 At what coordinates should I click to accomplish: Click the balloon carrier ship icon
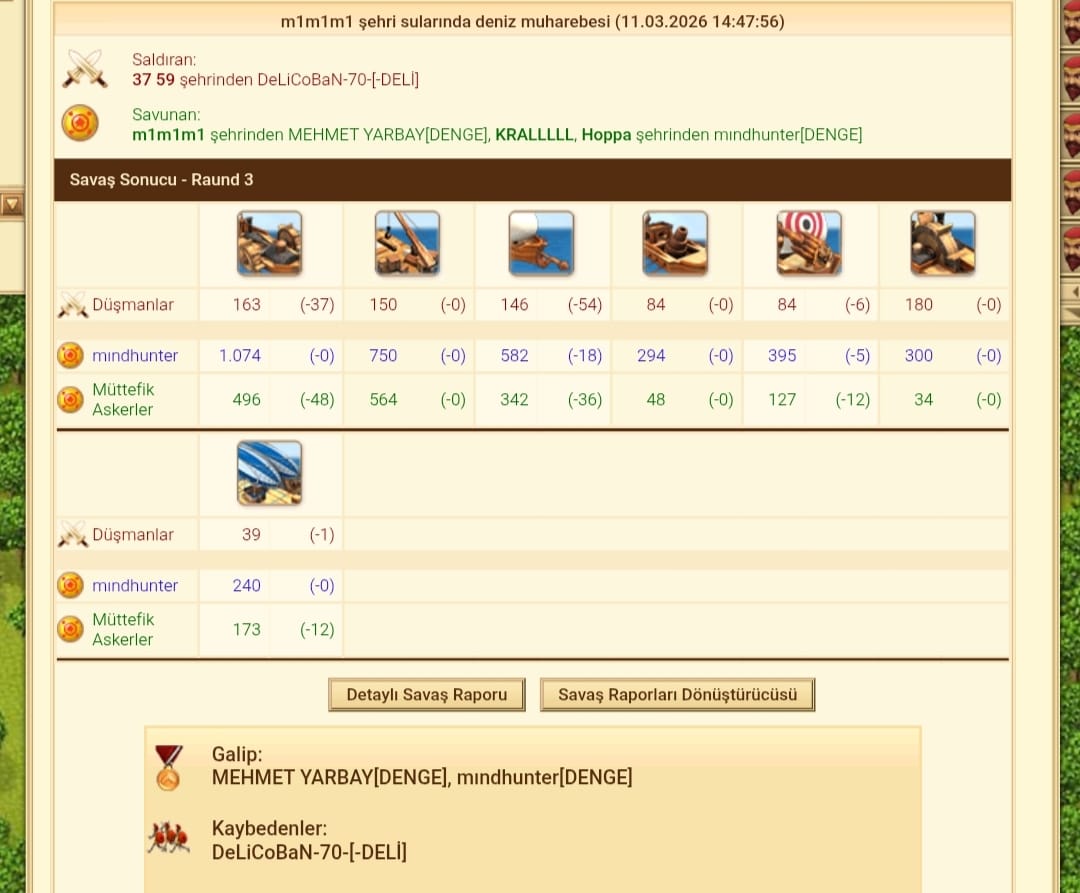point(269,474)
